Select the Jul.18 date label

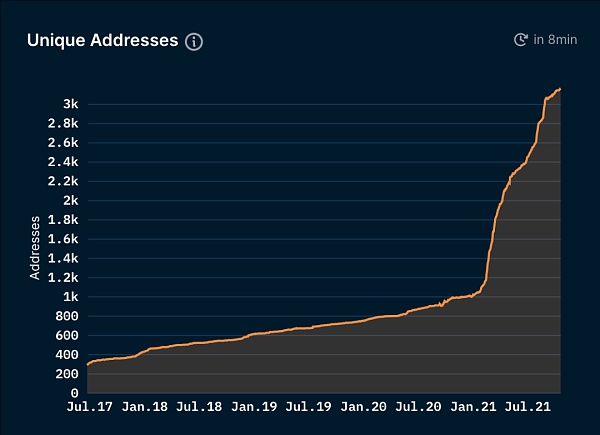click(x=199, y=407)
